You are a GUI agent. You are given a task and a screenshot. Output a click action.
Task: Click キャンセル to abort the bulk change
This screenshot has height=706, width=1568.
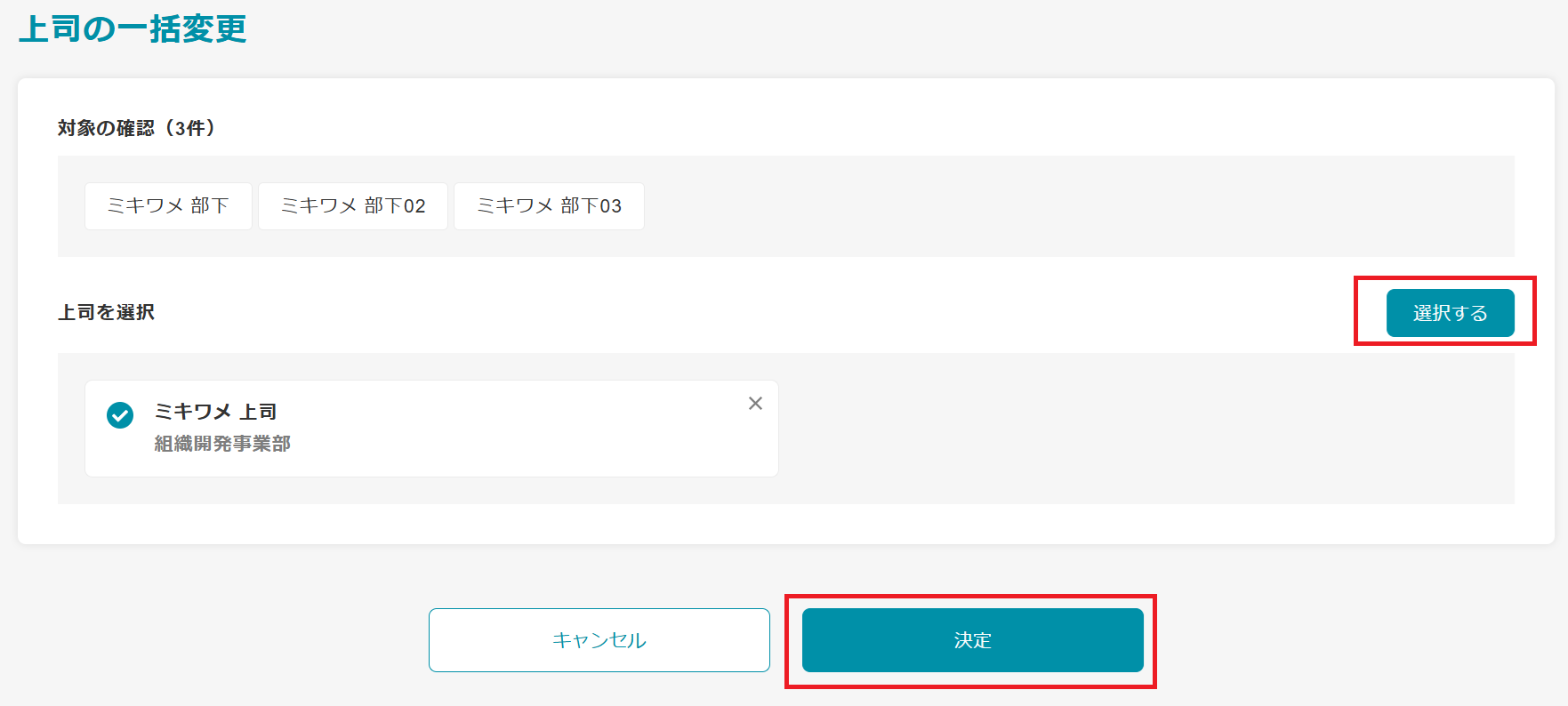point(599,639)
